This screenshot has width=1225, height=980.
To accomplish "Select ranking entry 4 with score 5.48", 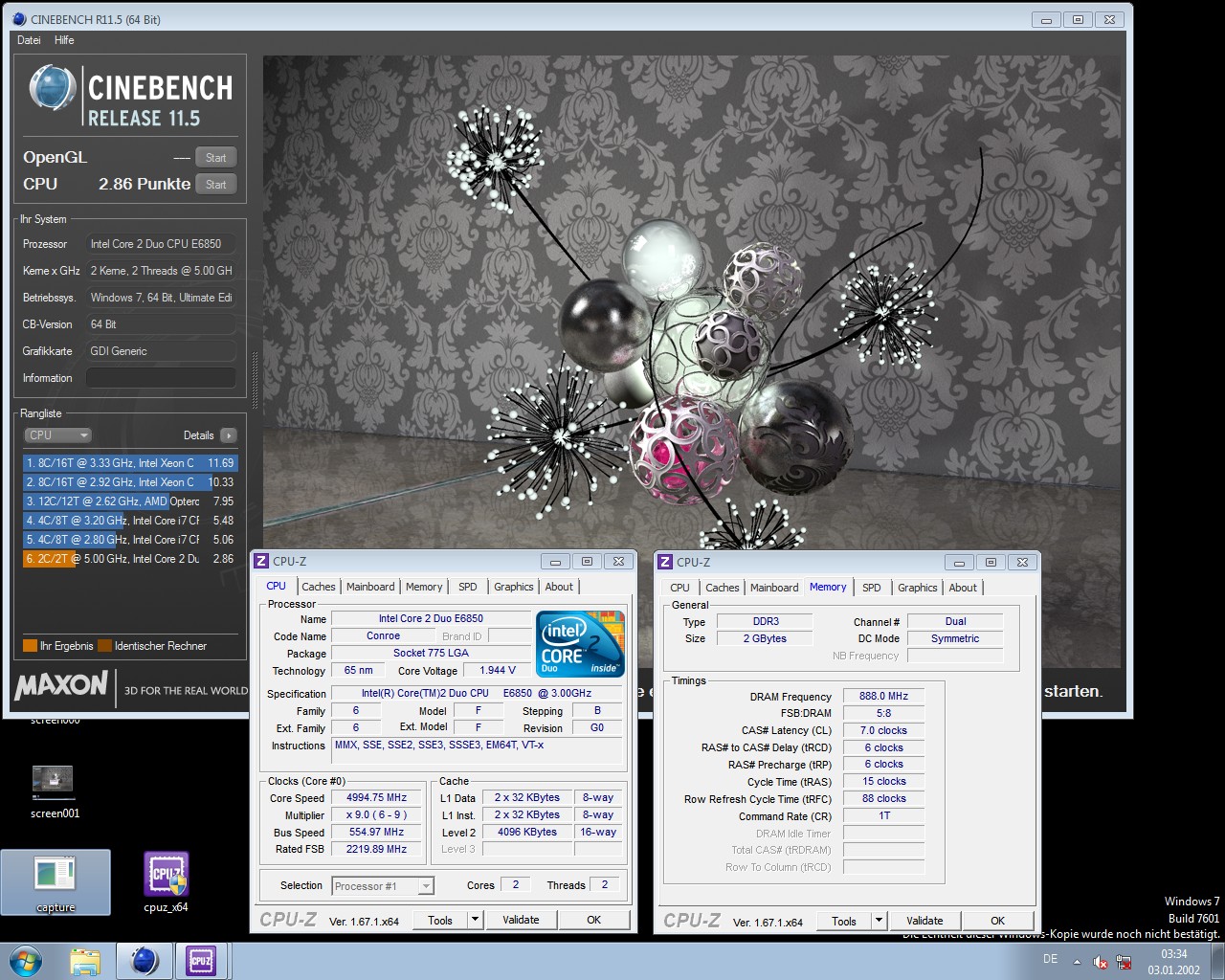I will 129,521.
